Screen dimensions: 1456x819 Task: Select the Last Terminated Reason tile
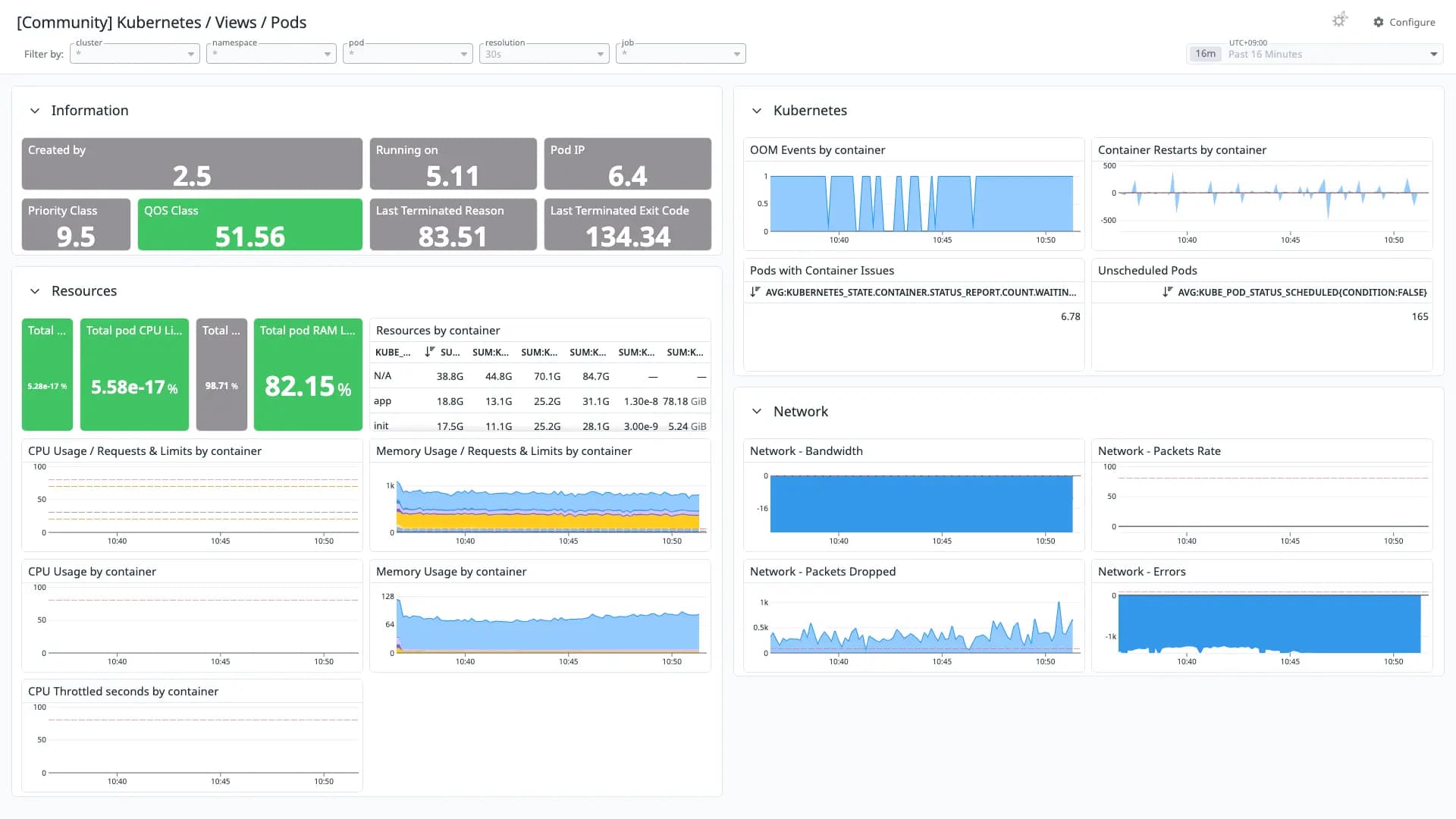[x=453, y=224]
